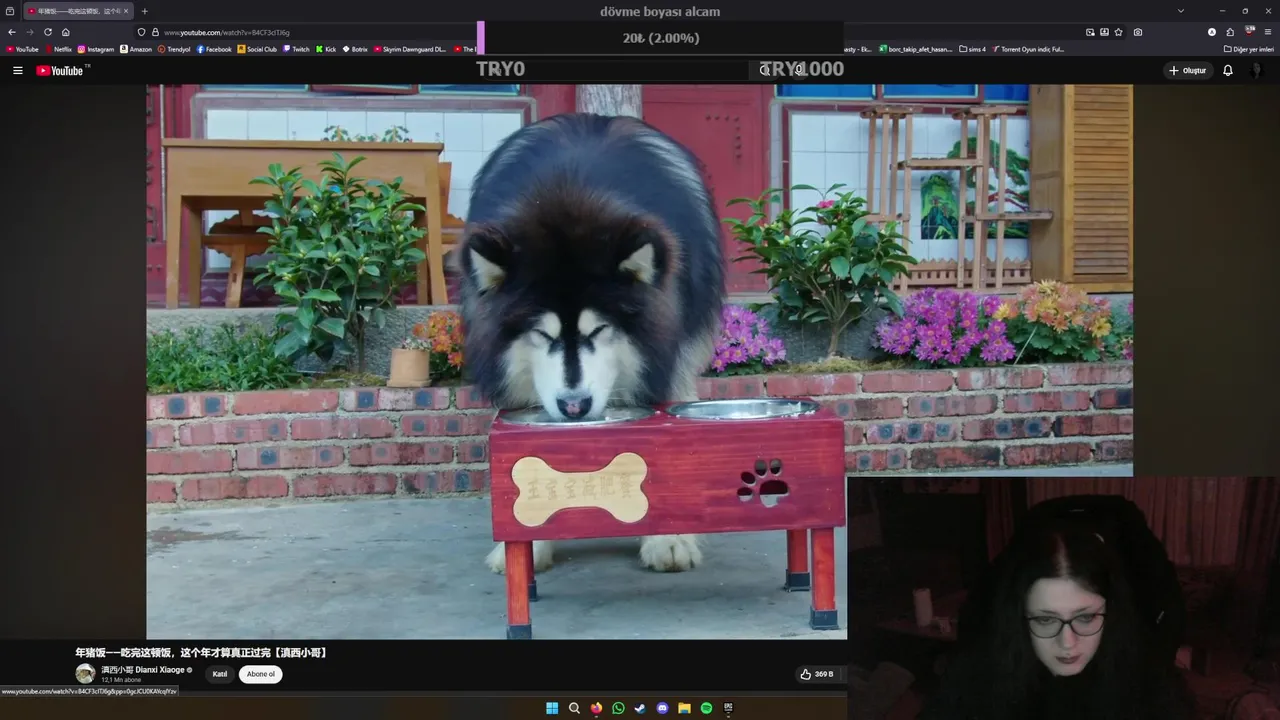Image resolution: width=1280 pixels, height=720 pixels.
Task: Open the ad-blocker extension icon
Action: pos(1249,32)
